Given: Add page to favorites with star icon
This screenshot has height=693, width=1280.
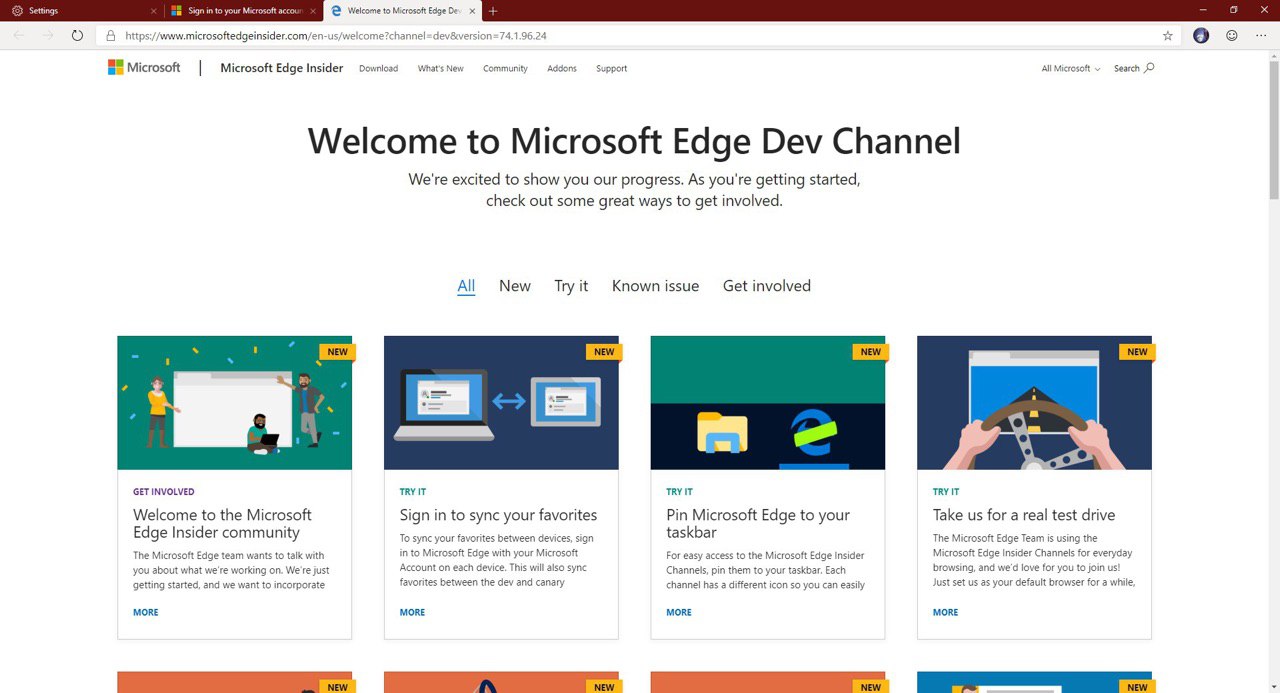Looking at the screenshot, I should [1168, 35].
